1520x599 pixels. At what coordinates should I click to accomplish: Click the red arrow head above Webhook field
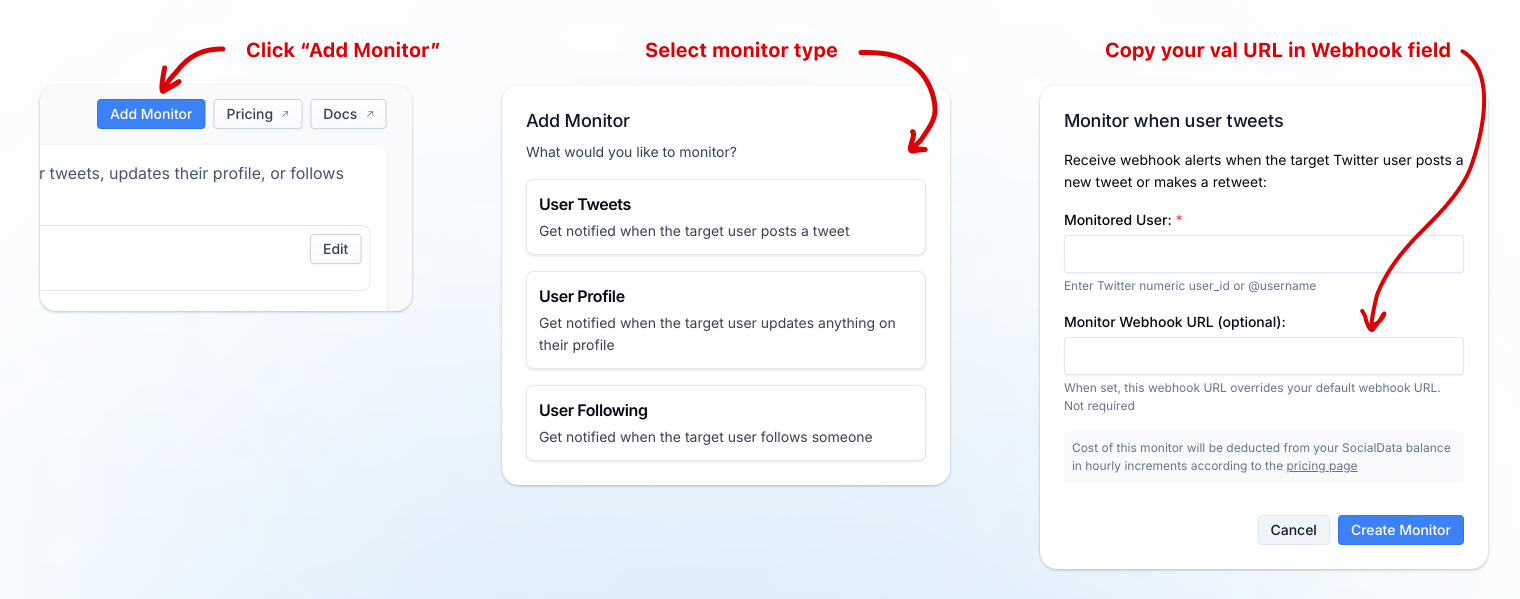pyautogui.click(x=1374, y=318)
